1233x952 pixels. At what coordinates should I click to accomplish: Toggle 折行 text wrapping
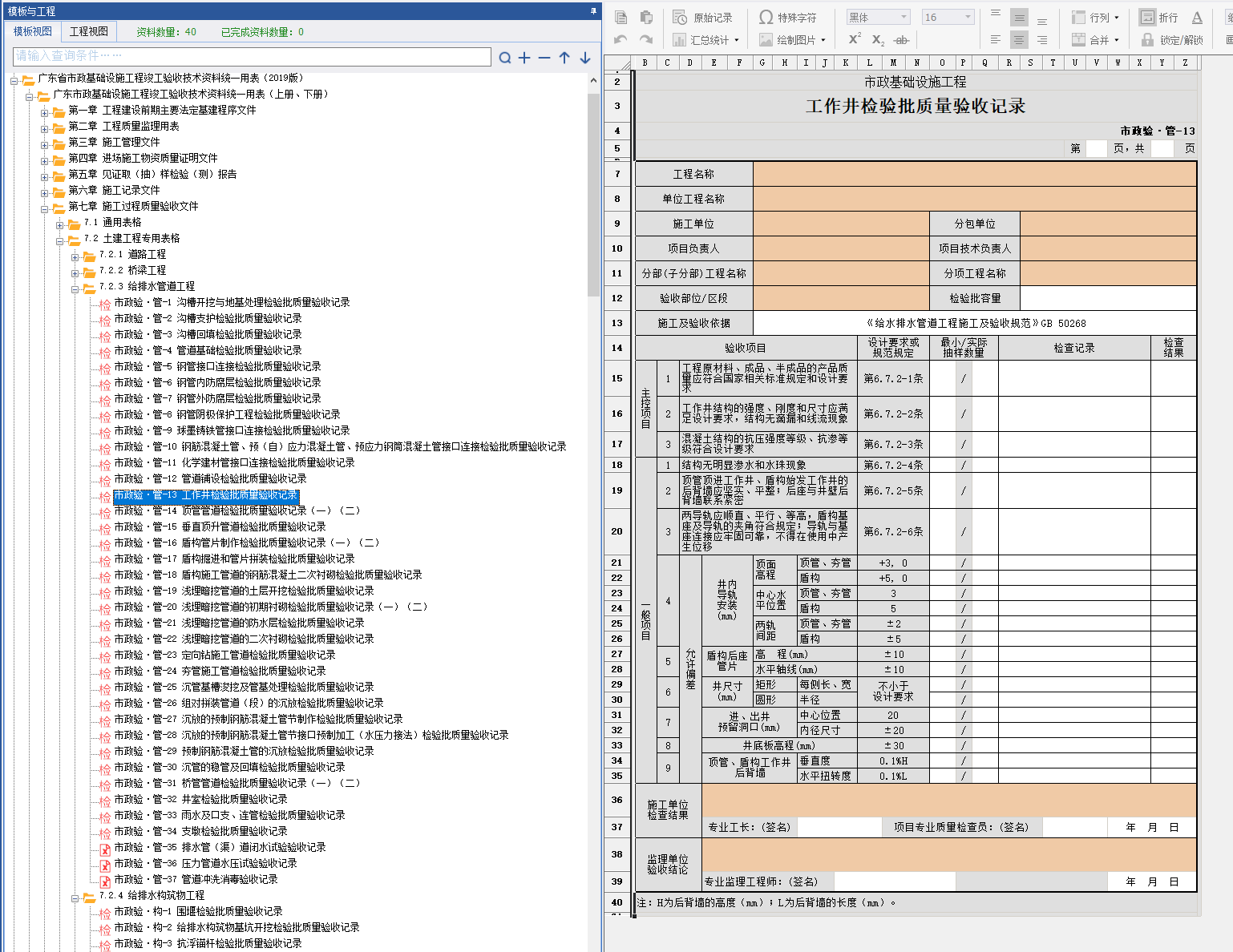tap(1159, 17)
